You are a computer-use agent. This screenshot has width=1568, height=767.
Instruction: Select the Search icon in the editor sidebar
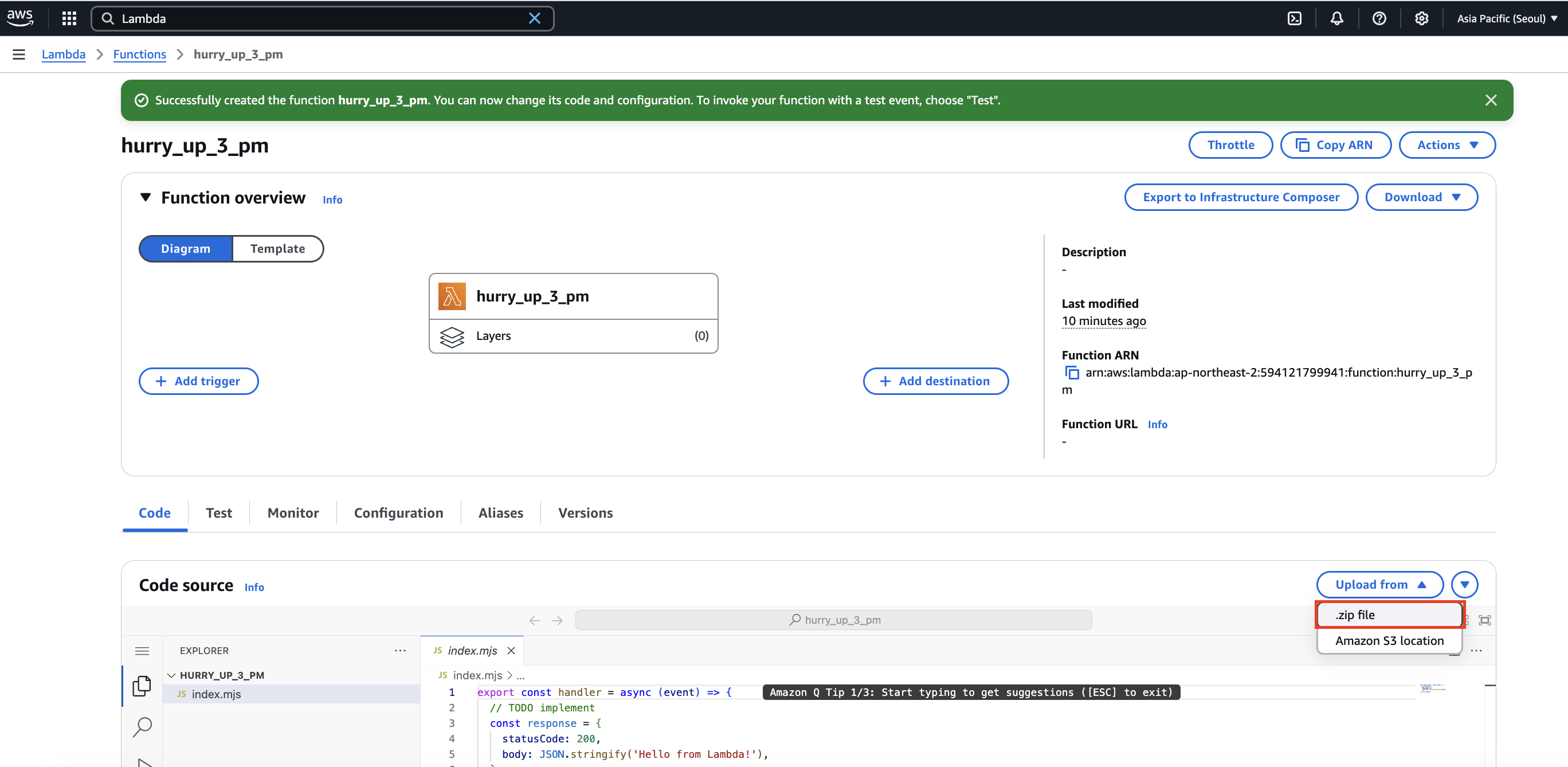[142, 727]
